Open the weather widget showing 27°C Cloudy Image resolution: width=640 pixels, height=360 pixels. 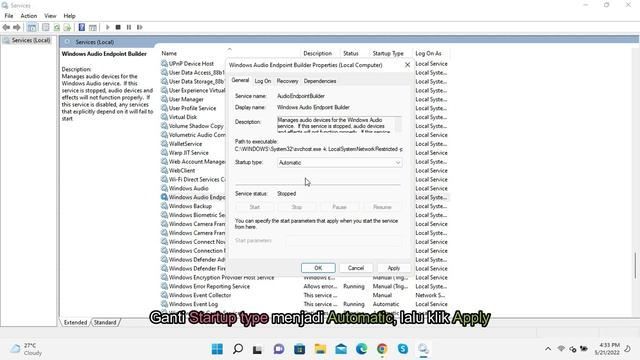click(26, 349)
